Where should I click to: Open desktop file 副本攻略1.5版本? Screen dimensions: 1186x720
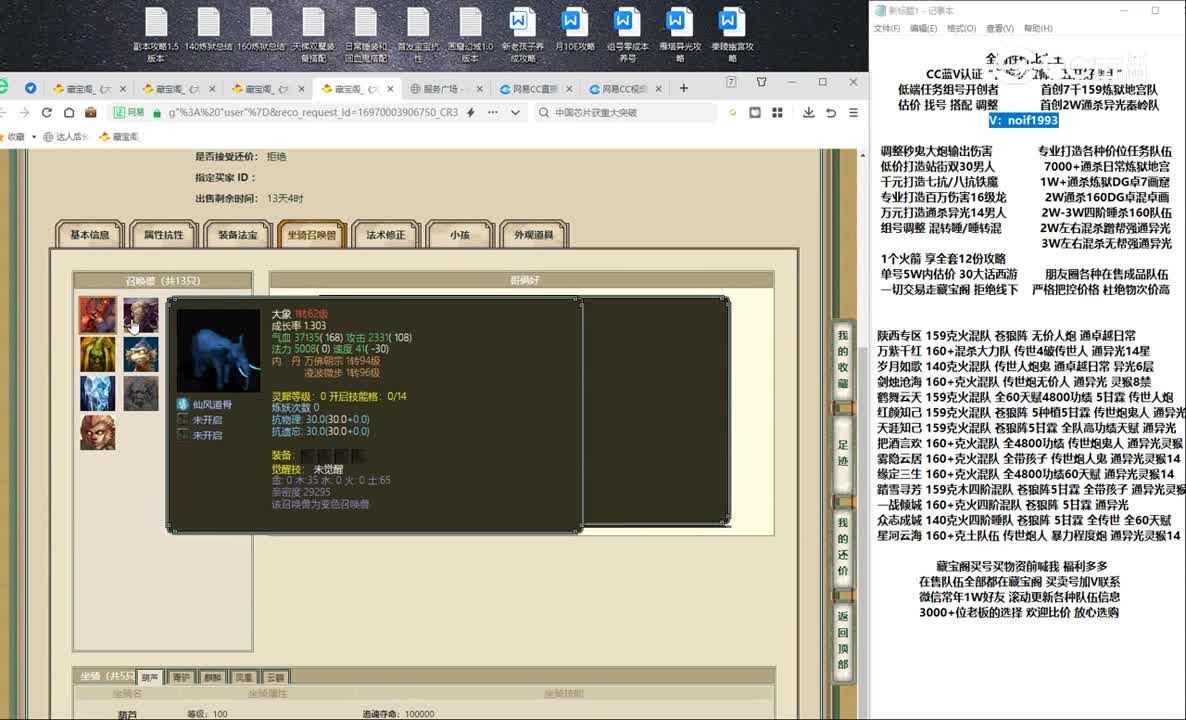(x=156, y=35)
